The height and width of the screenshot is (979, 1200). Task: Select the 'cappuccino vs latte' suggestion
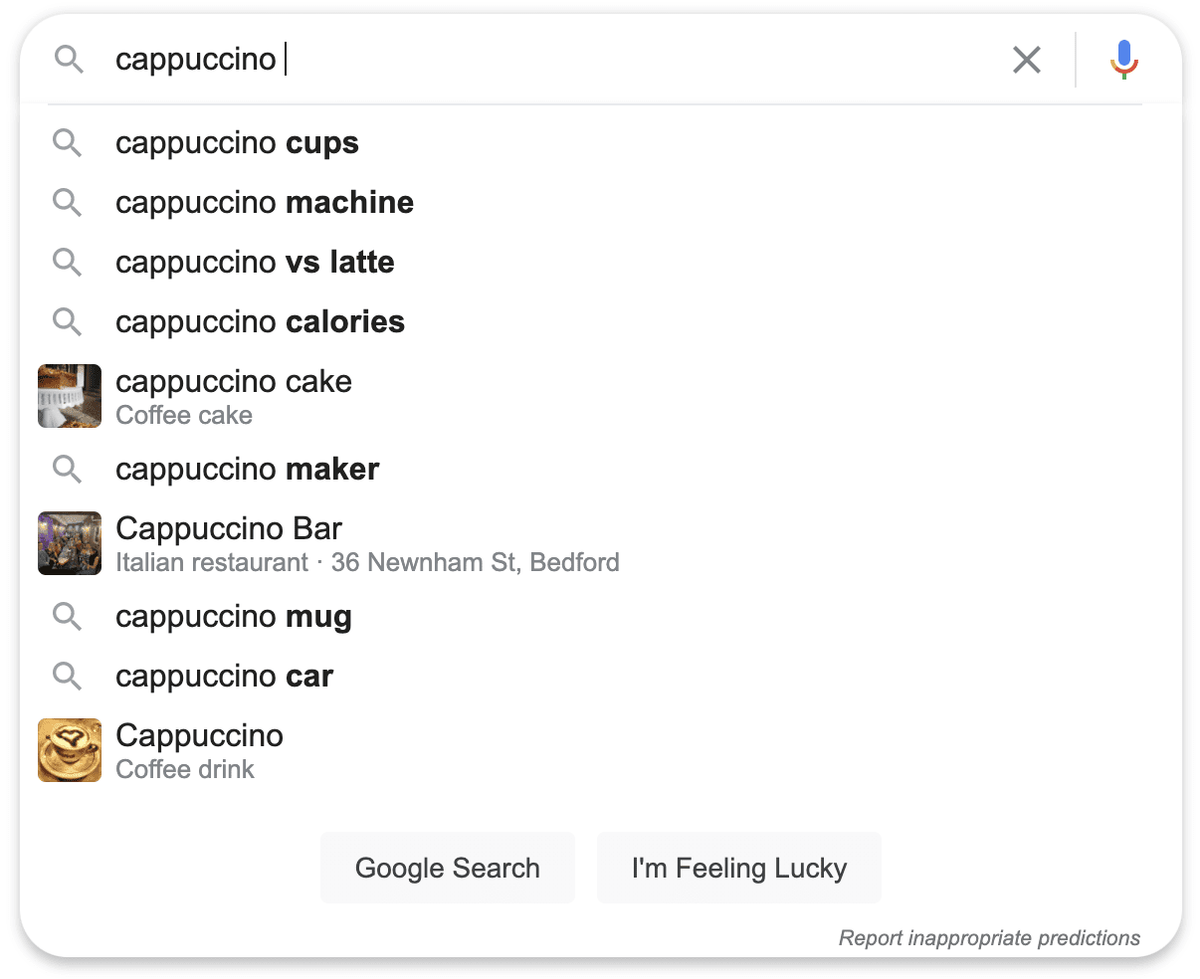(x=255, y=262)
